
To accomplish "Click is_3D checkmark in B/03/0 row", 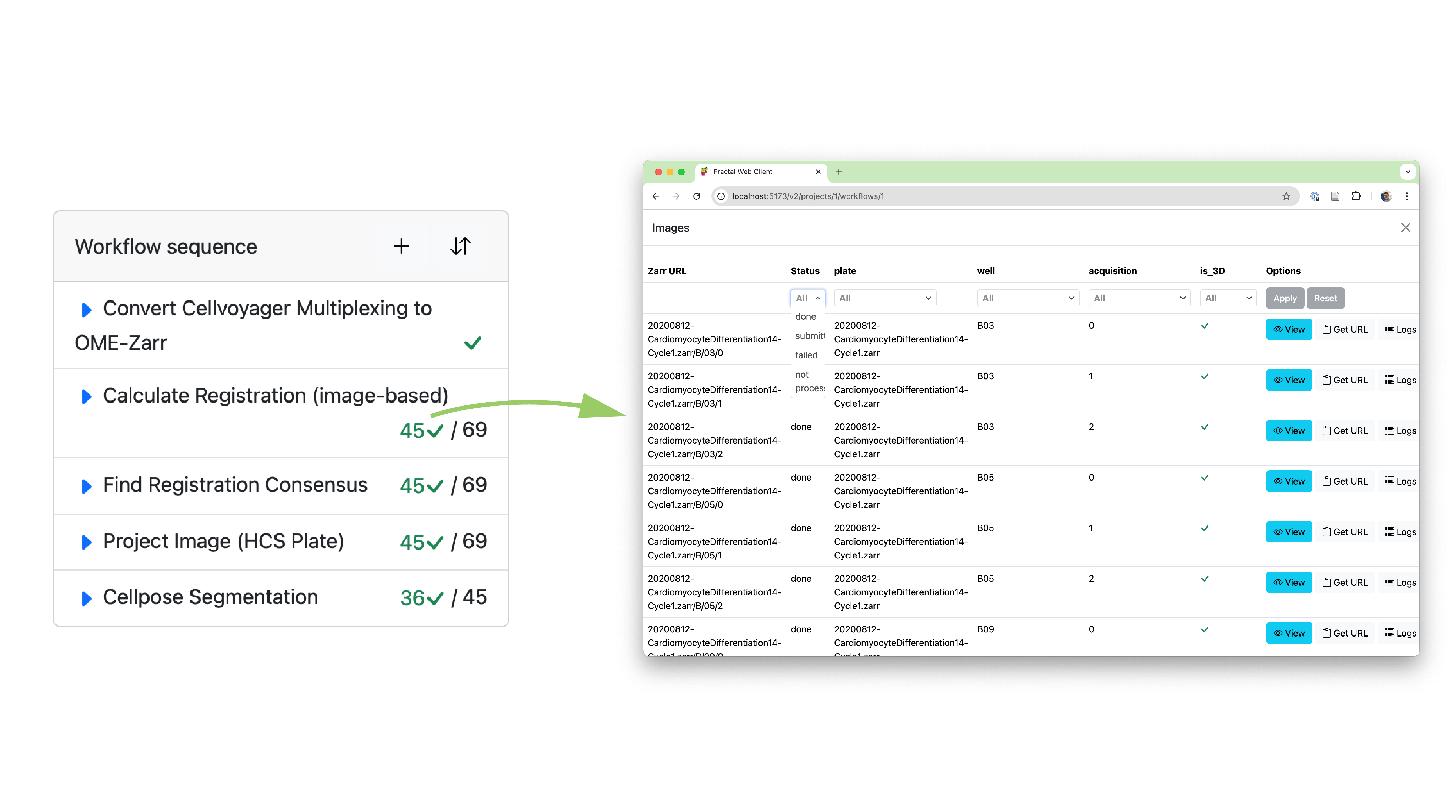I will coord(1205,326).
